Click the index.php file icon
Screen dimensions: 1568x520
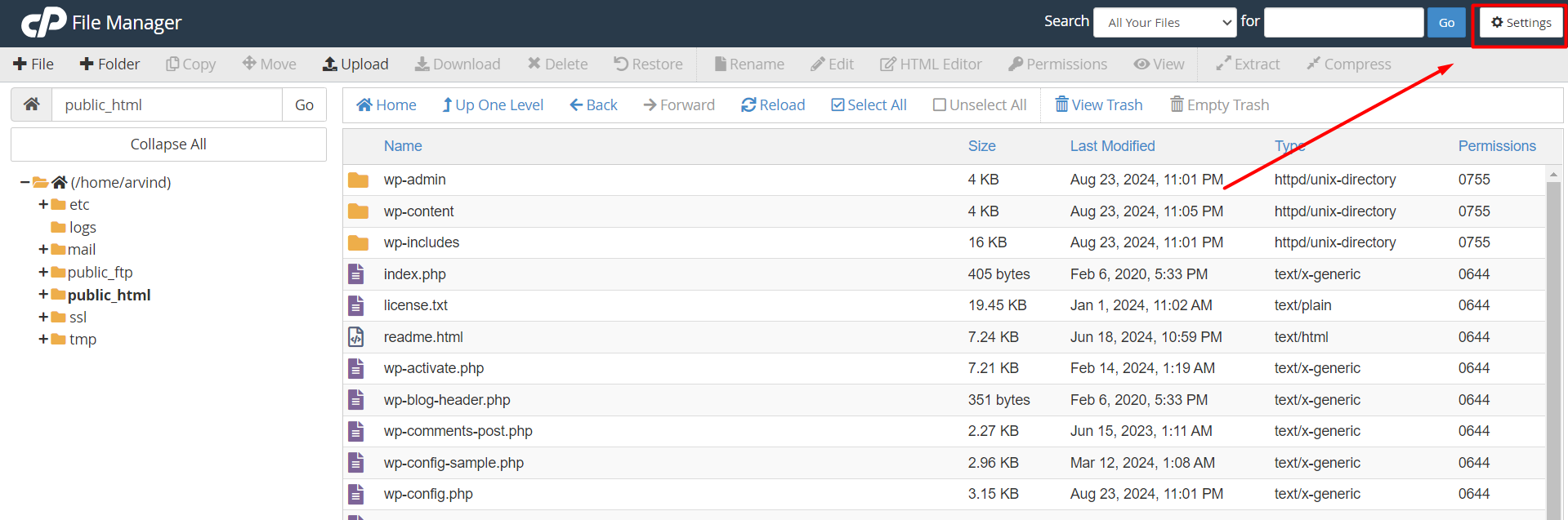tap(356, 273)
